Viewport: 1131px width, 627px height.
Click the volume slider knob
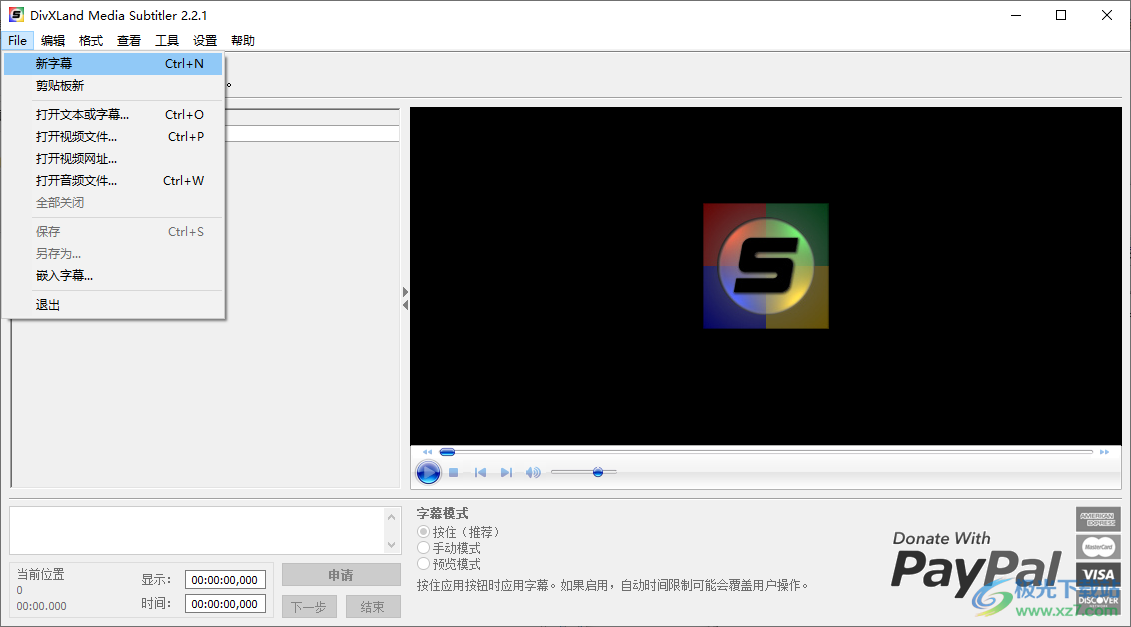[598, 473]
